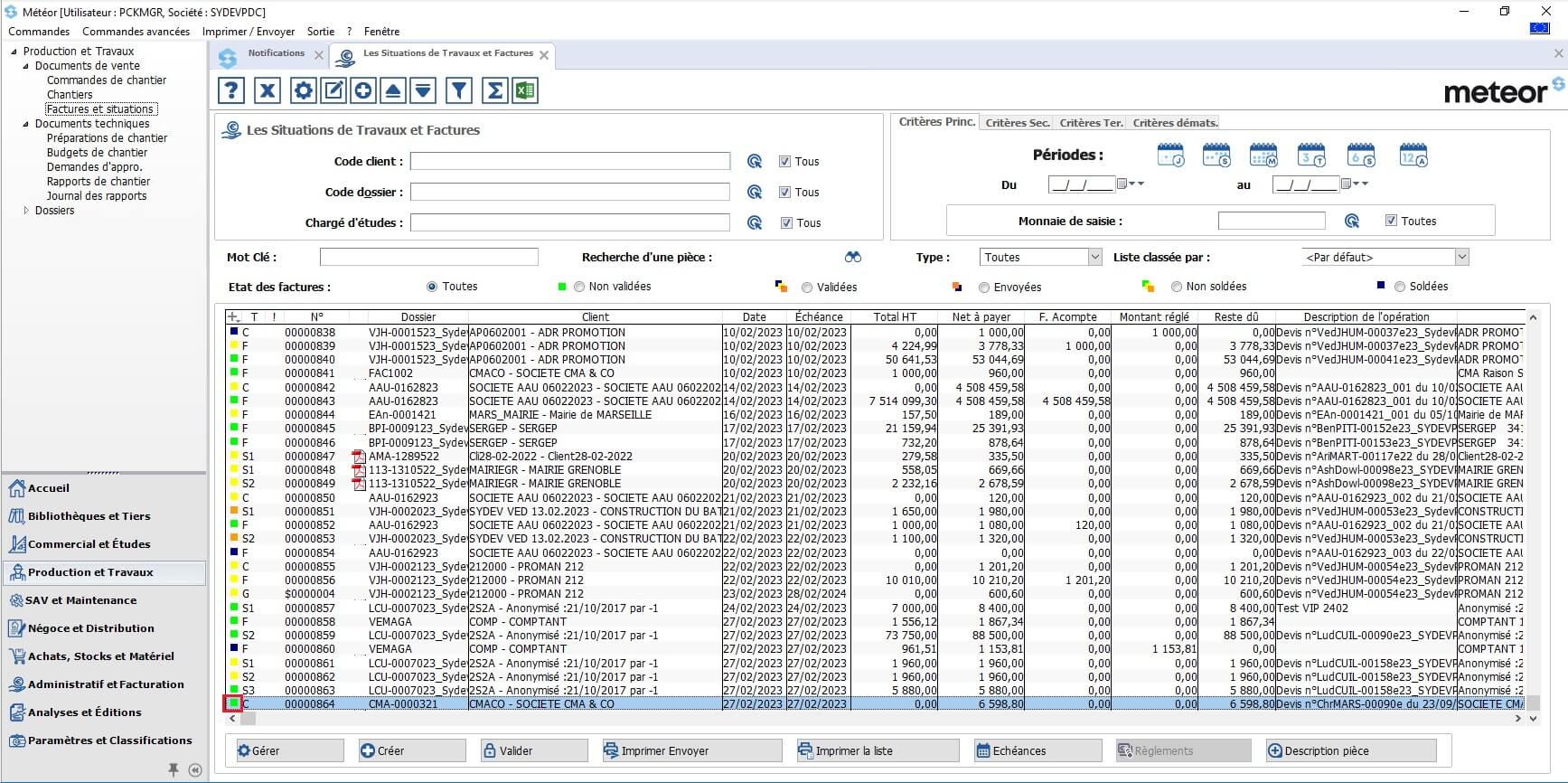Select the Envoyées radio button
Viewport: 1568px width, 783px height.
(984, 288)
